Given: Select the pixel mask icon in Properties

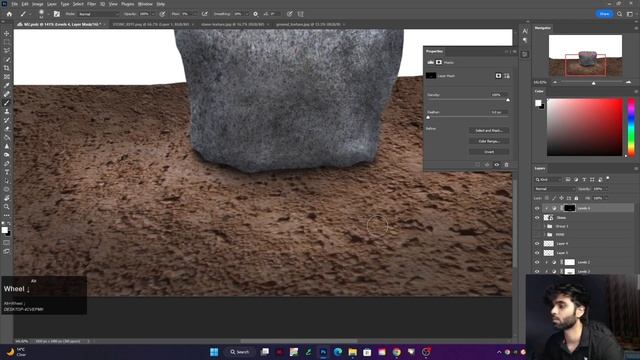Looking at the screenshot, I should click(x=498, y=76).
